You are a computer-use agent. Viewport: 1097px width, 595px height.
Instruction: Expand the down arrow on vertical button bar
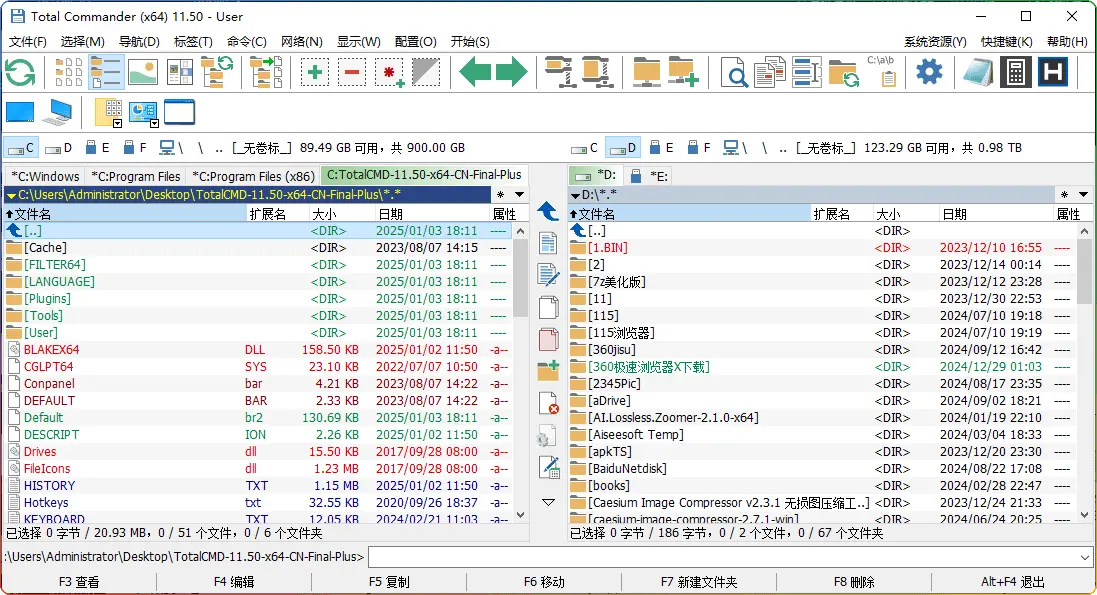[x=548, y=502]
